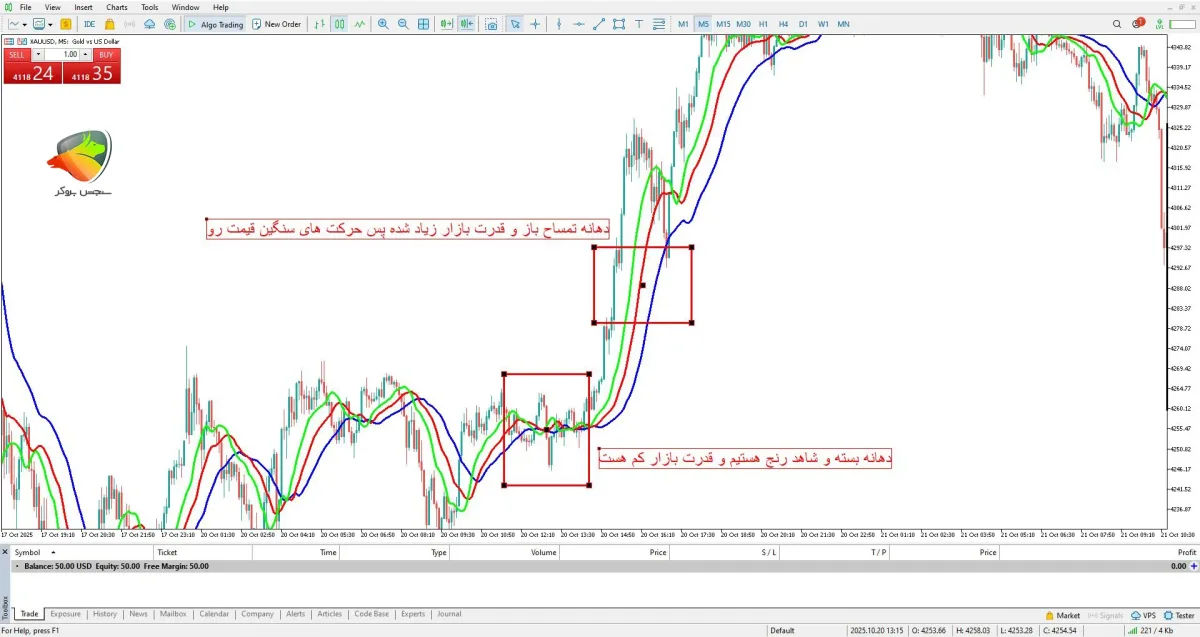Open the View menu
The height and width of the screenshot is (637, 1200).
[53, 7]
